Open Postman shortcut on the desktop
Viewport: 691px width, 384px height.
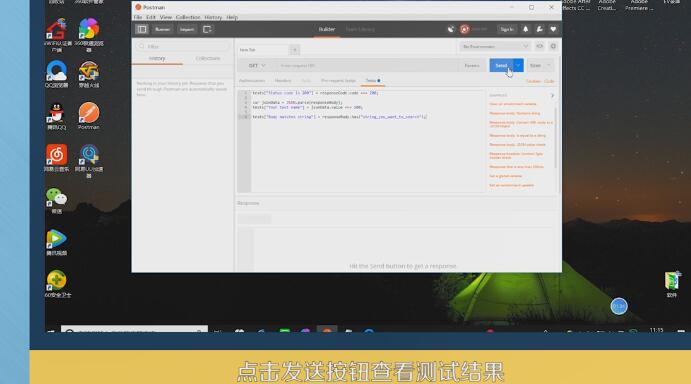[89, 116]
